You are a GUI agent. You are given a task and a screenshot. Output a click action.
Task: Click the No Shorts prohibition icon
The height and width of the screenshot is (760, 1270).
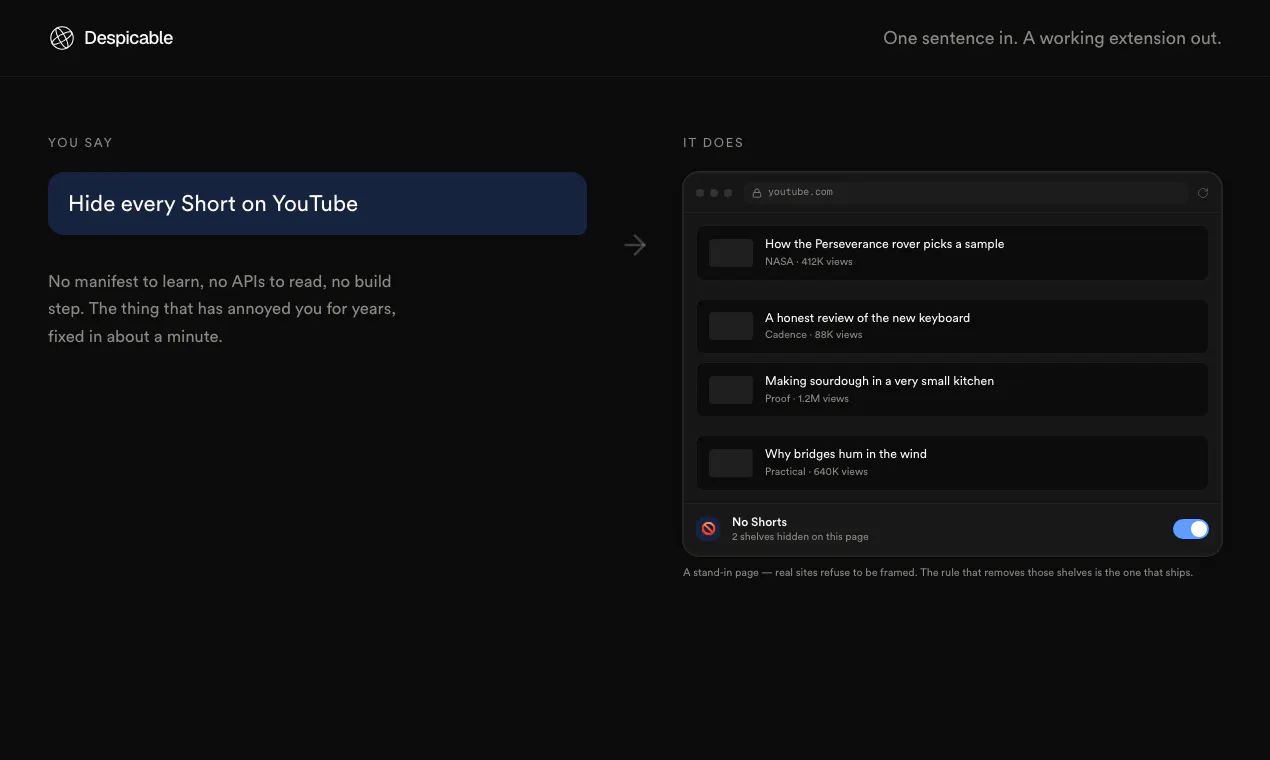click(x=708, y=529)
